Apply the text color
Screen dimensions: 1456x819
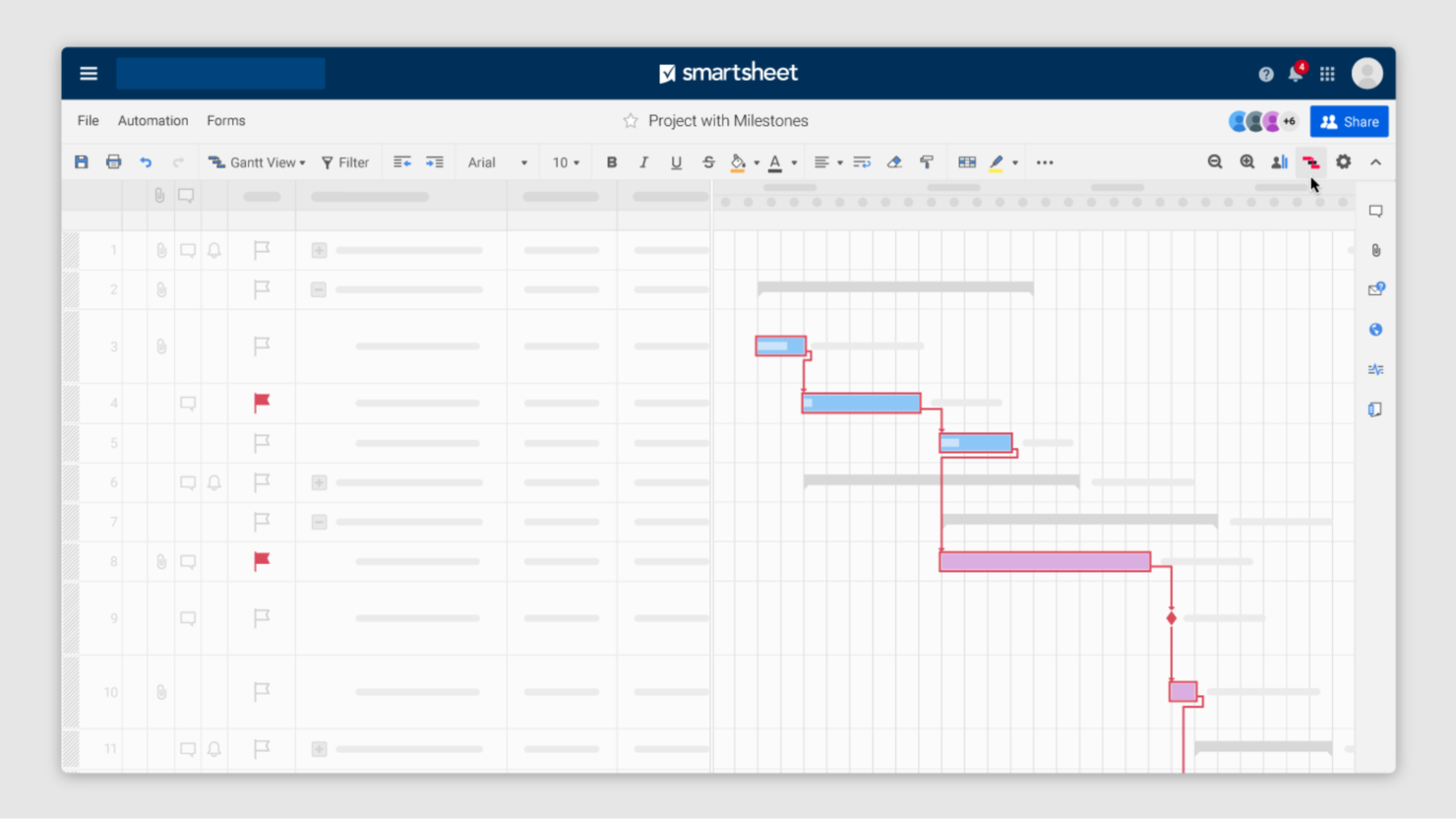(775, 162)
